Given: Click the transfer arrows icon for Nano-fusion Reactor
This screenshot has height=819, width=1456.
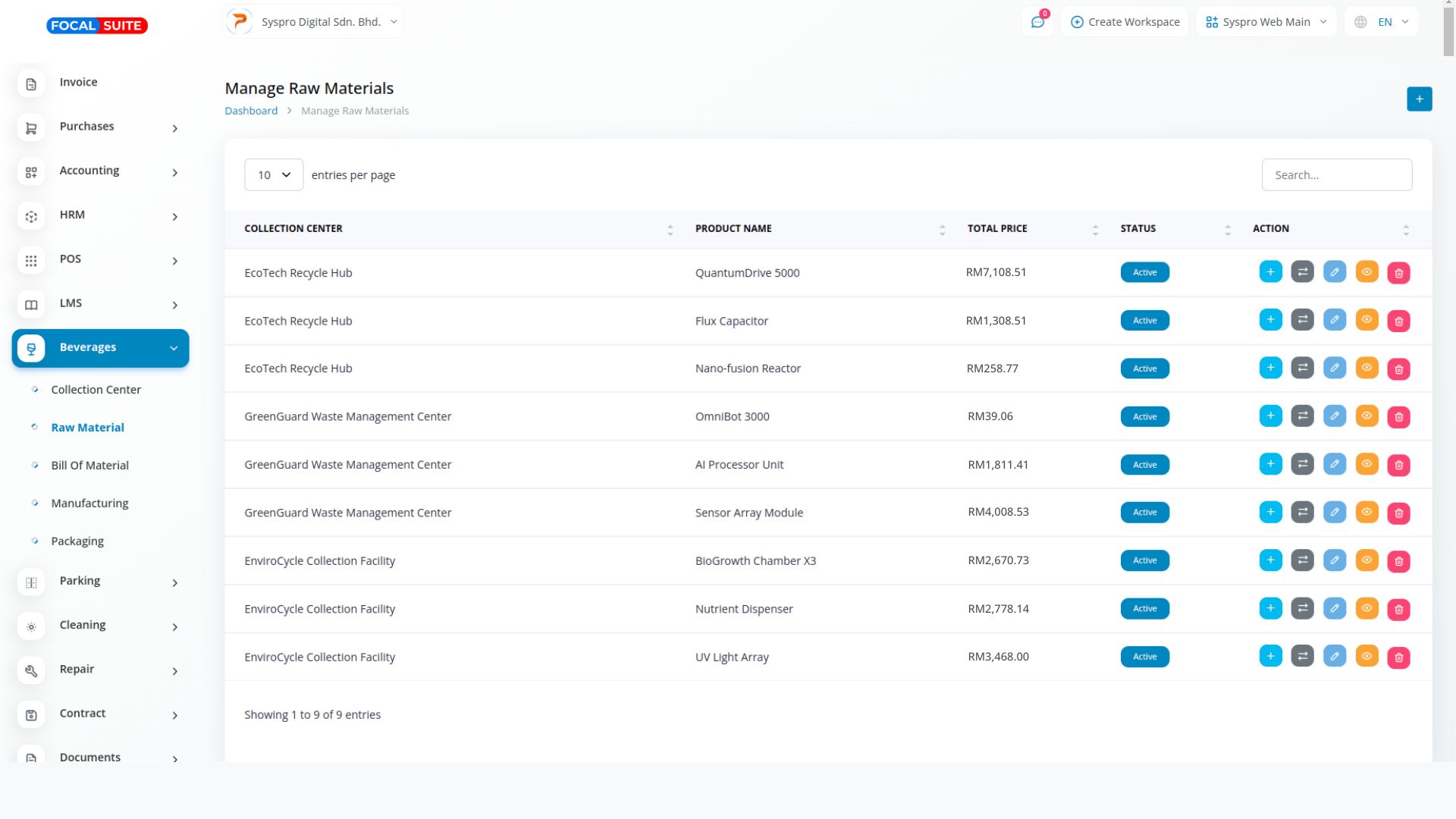Looking at the screenshot, I should coord(1302,369).
